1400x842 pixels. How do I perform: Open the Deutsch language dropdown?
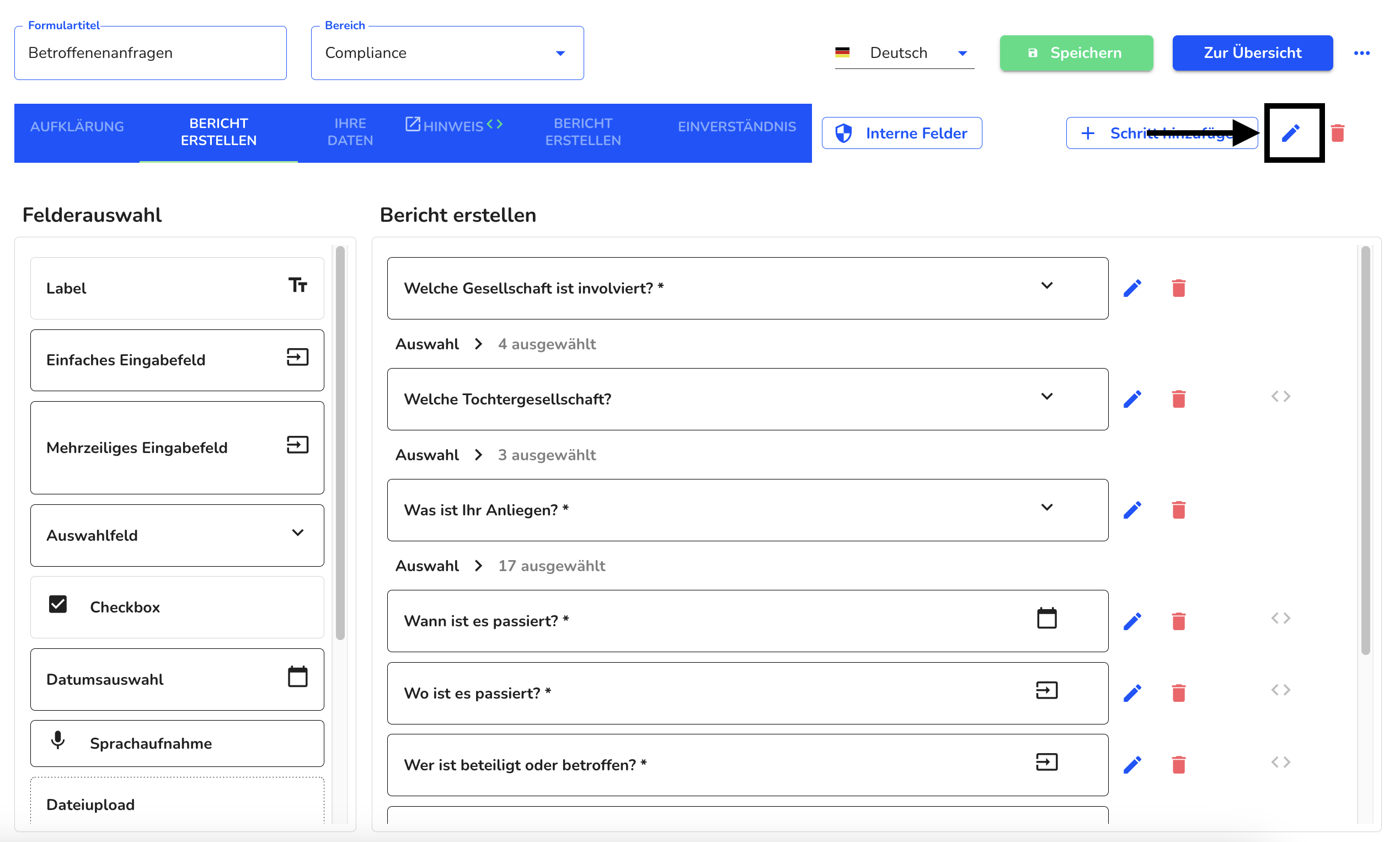904,53
